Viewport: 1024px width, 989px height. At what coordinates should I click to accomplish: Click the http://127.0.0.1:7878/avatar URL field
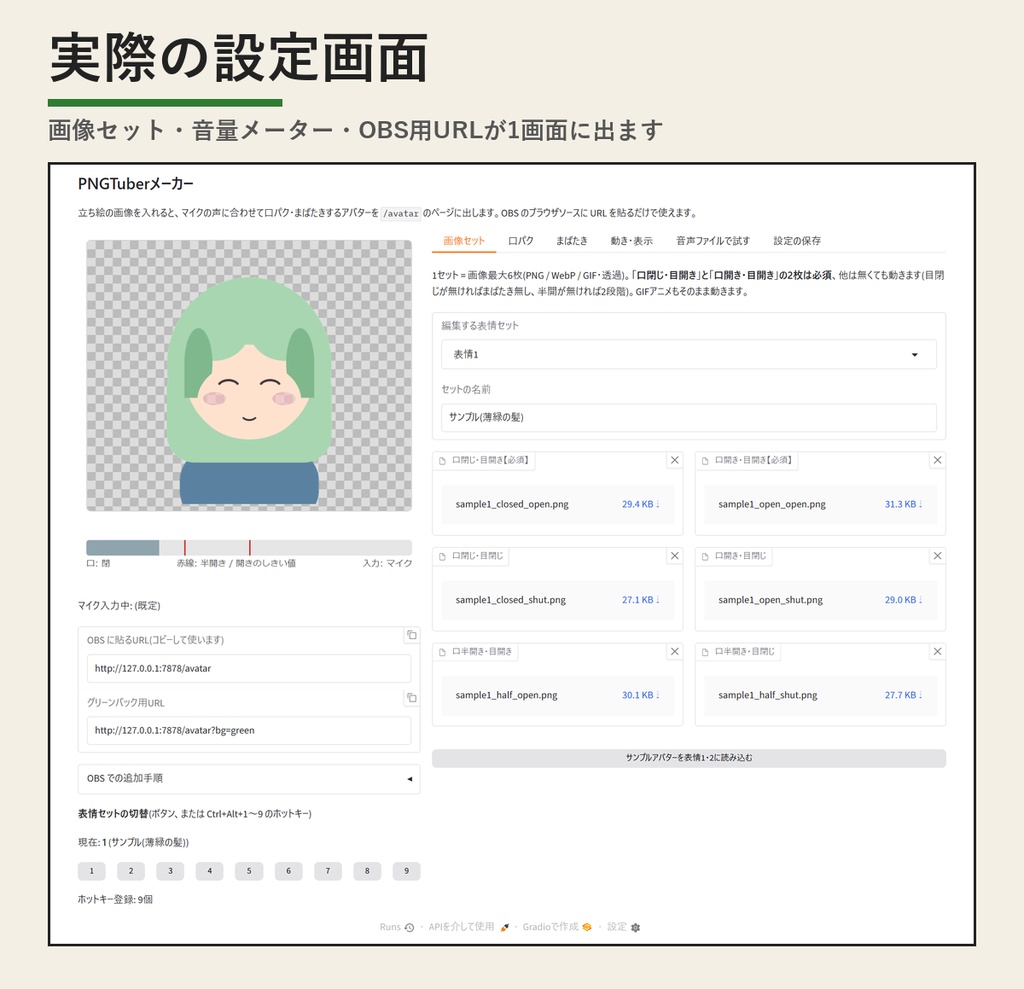click(x=249, y=668)
